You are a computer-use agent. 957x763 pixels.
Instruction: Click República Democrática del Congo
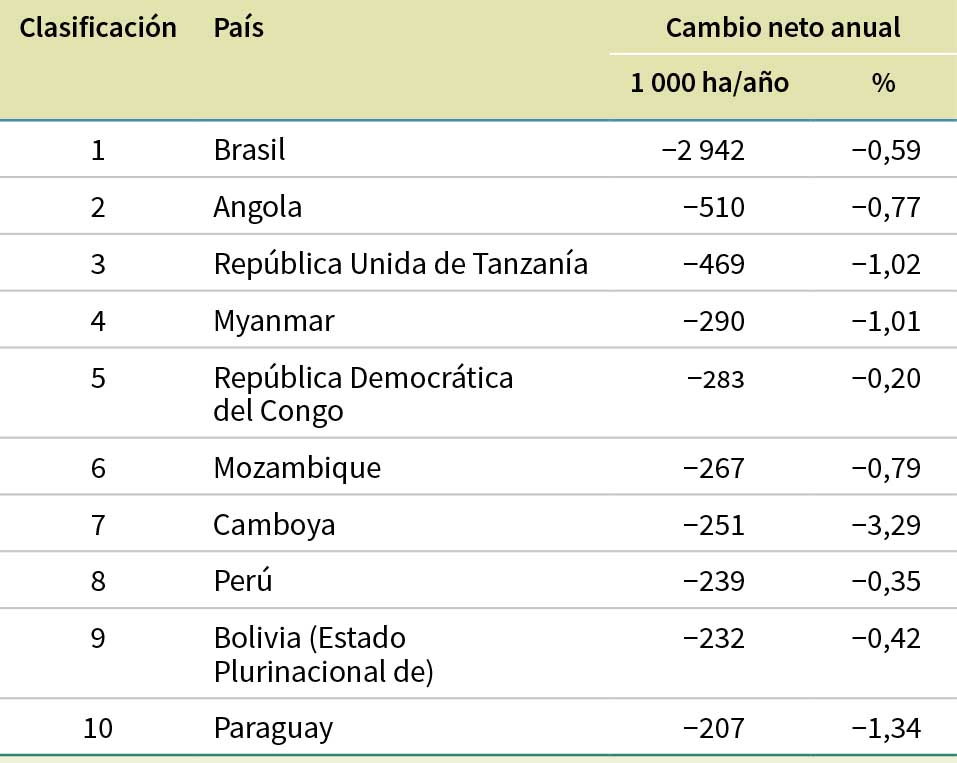362,394
